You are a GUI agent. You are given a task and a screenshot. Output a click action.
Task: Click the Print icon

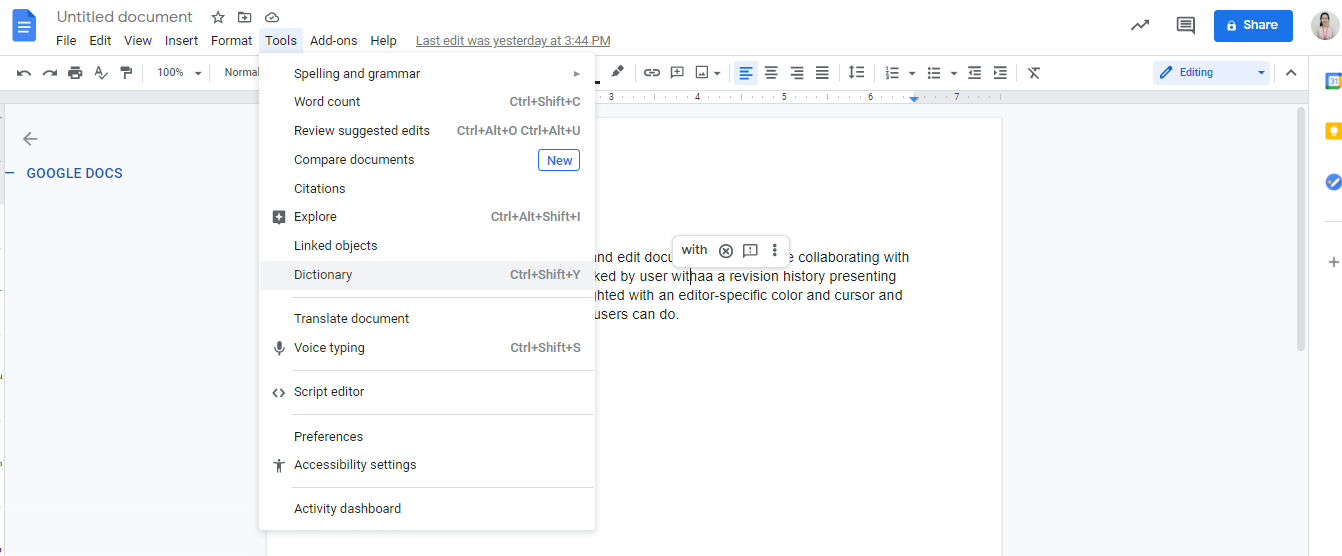click(x=75, y=73)
